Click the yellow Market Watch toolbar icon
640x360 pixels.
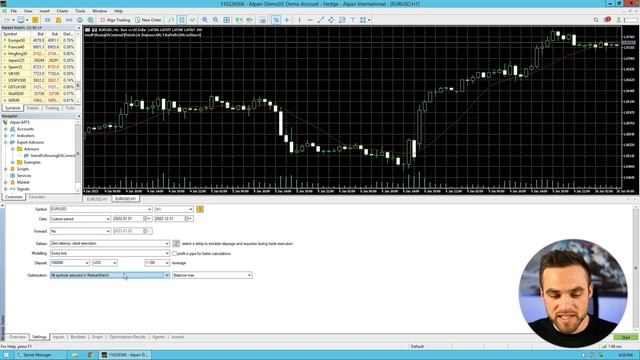[x=36, y=20]
